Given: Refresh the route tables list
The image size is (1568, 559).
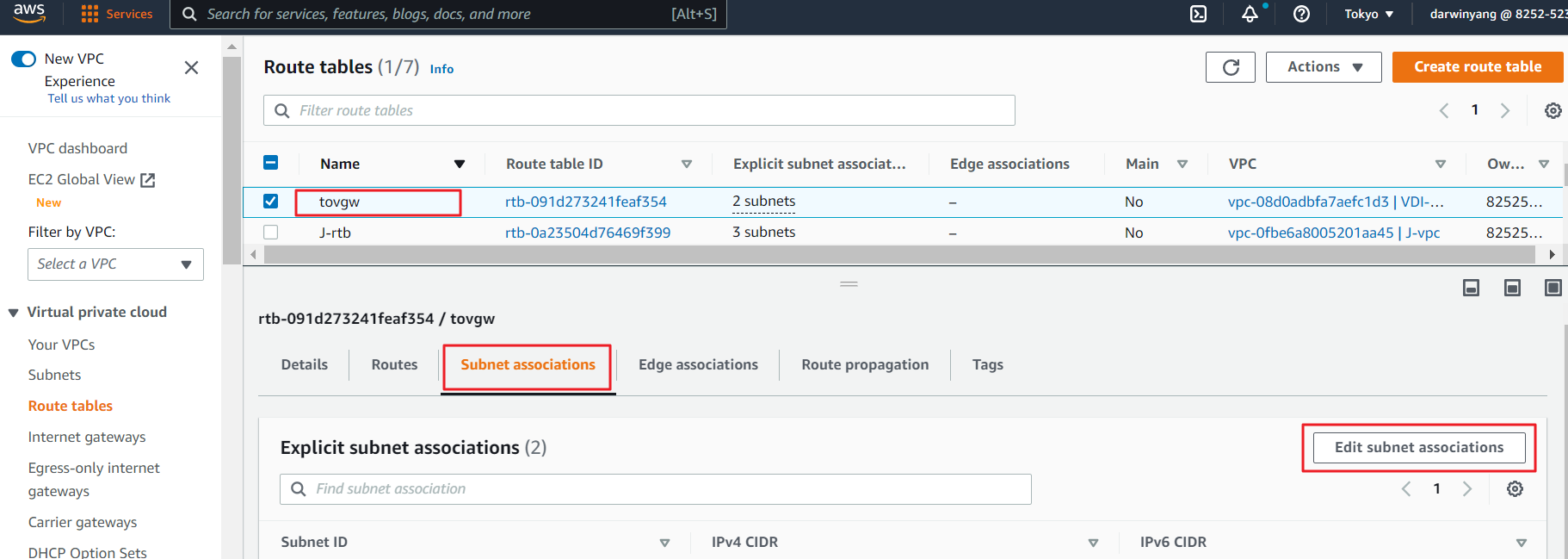Looking at the screenshot, I should pyautogui.click(x=1230, y=67).
